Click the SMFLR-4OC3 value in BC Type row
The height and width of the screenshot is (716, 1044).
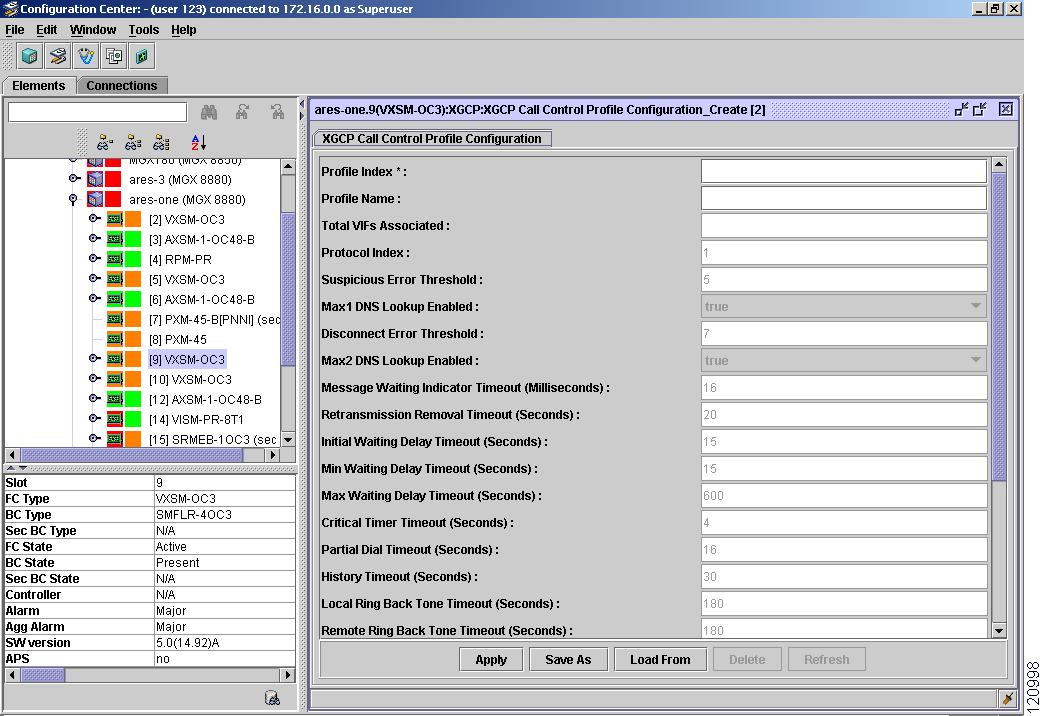coord(194,514)
